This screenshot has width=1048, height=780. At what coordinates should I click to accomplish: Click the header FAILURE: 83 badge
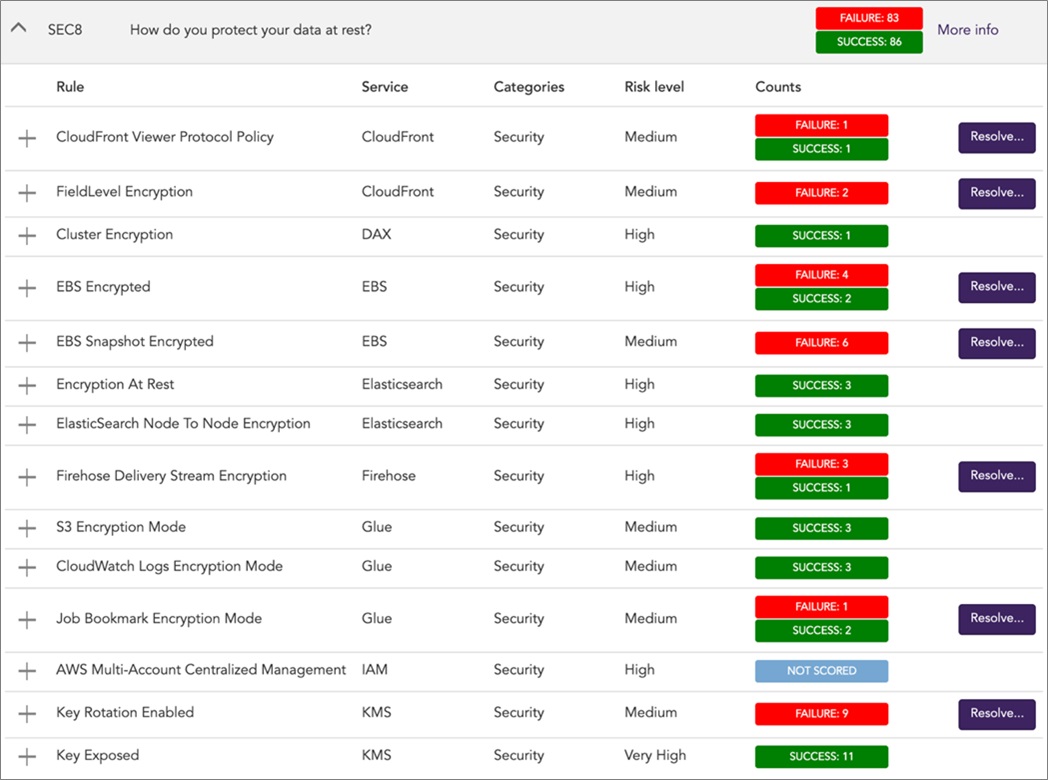[x=869, y=18]
